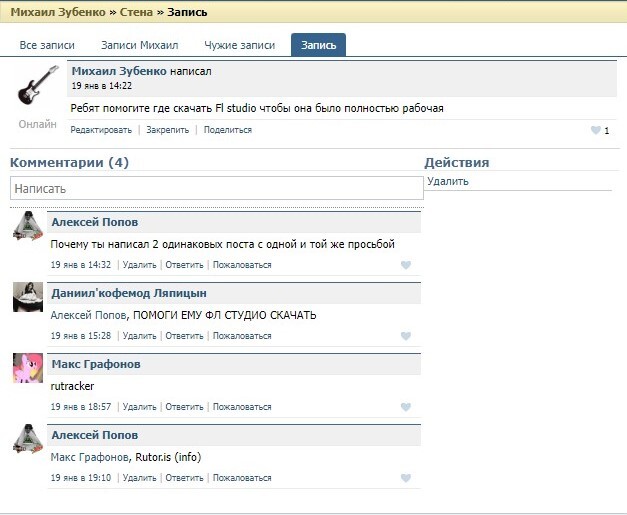Open Макс Графонов's pink pony avatar
The width and height of the screenshot is (627, 515).
(28, 368)
